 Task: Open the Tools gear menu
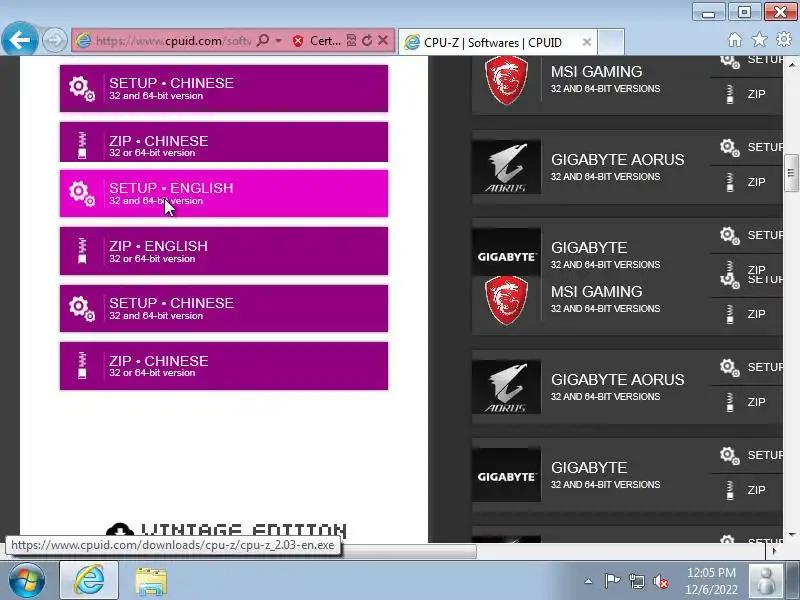point(784,39)
